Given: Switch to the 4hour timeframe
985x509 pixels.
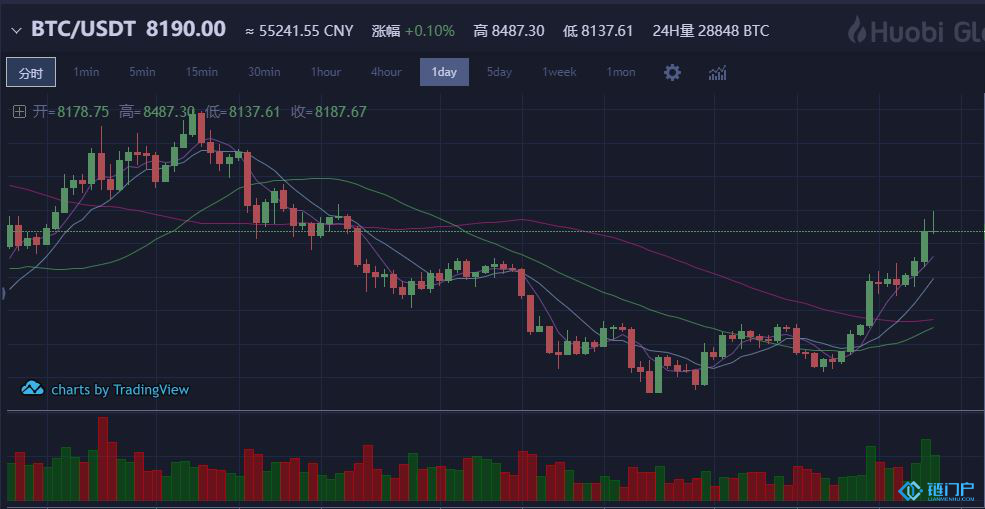Looking at the screenshot, I should click(386, 73).
